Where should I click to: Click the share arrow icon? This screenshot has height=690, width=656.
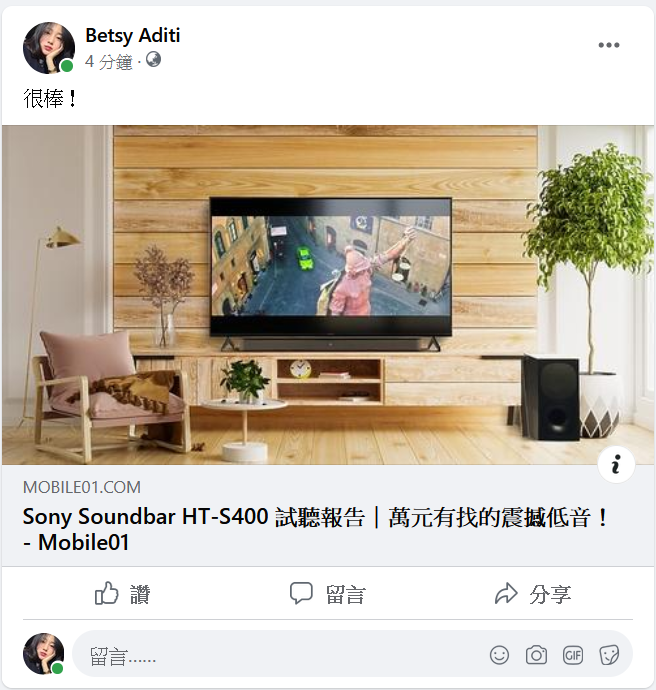[x=506, y=593]
